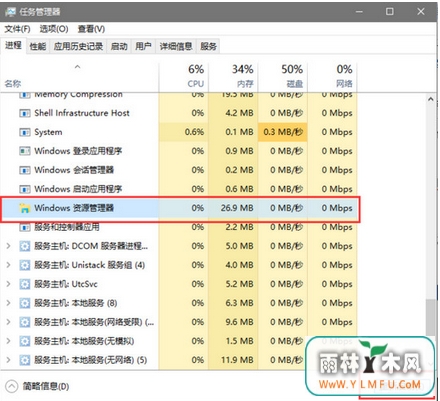Open the 选项(O) menu
This screenshot has height=401, width=440.
tap(54, 29)
